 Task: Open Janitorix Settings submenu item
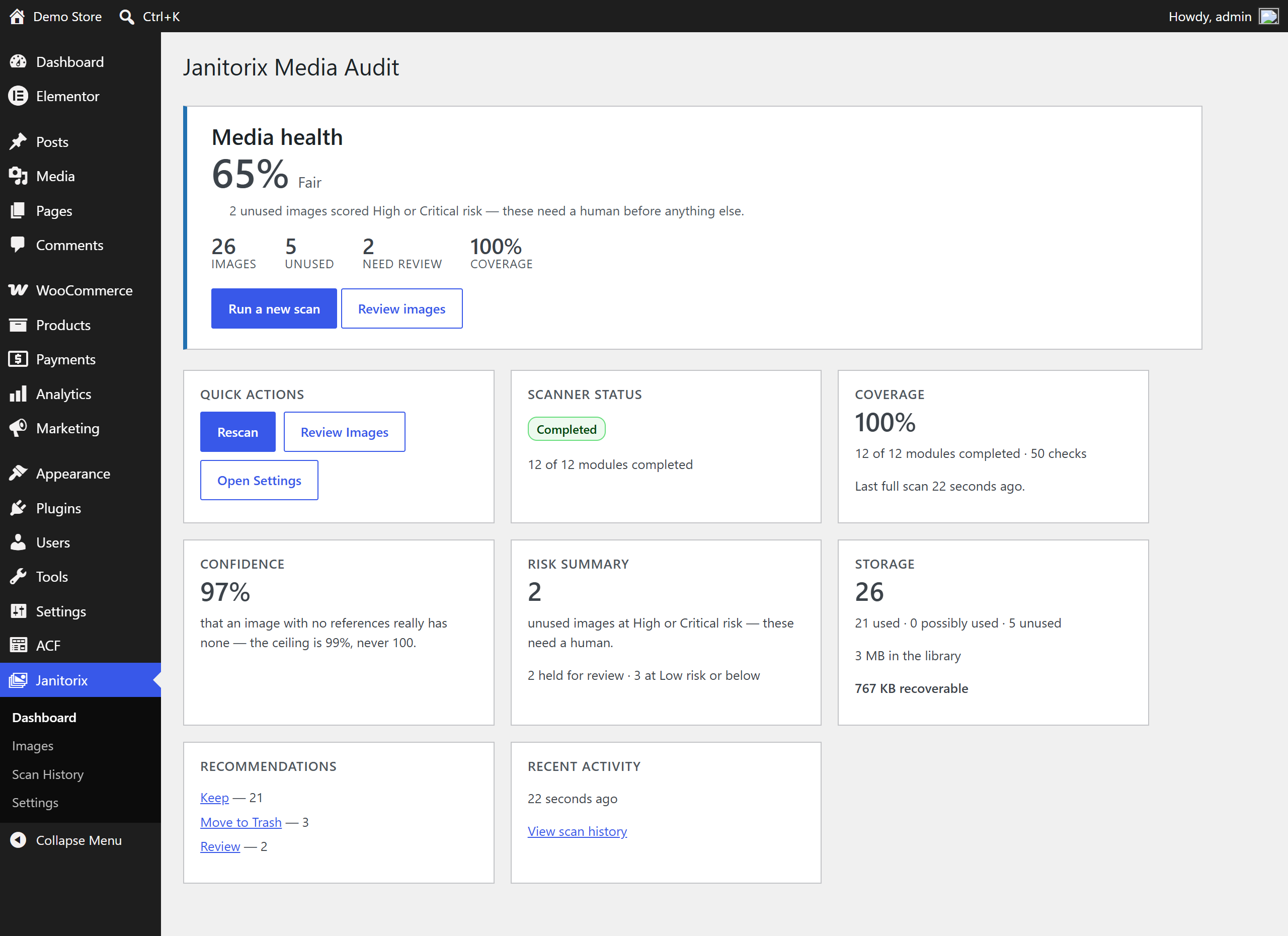pyautogui.click(x=35, y=803)
